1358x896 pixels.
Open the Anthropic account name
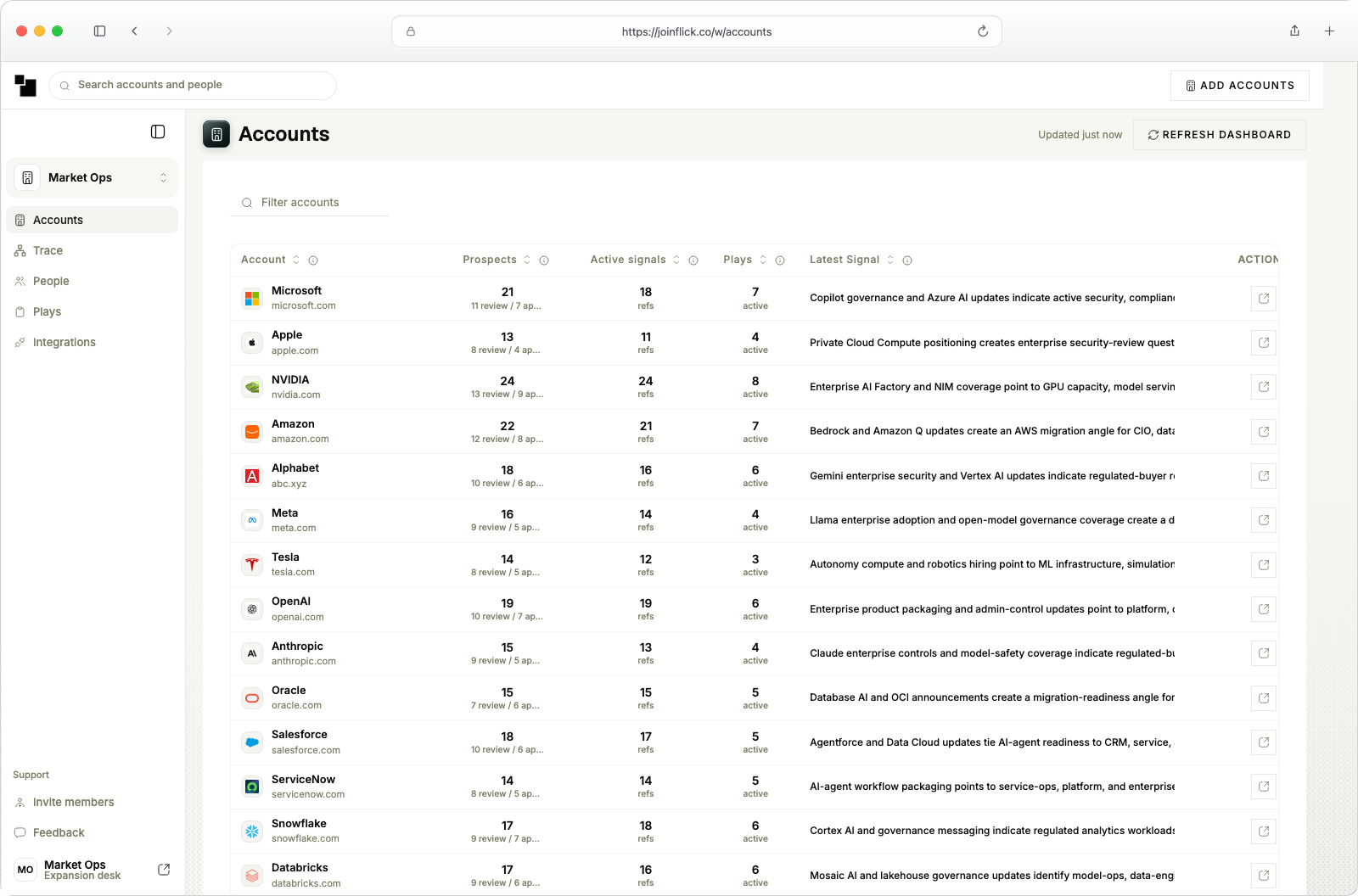pyautogui.click(x=297, y=647)
